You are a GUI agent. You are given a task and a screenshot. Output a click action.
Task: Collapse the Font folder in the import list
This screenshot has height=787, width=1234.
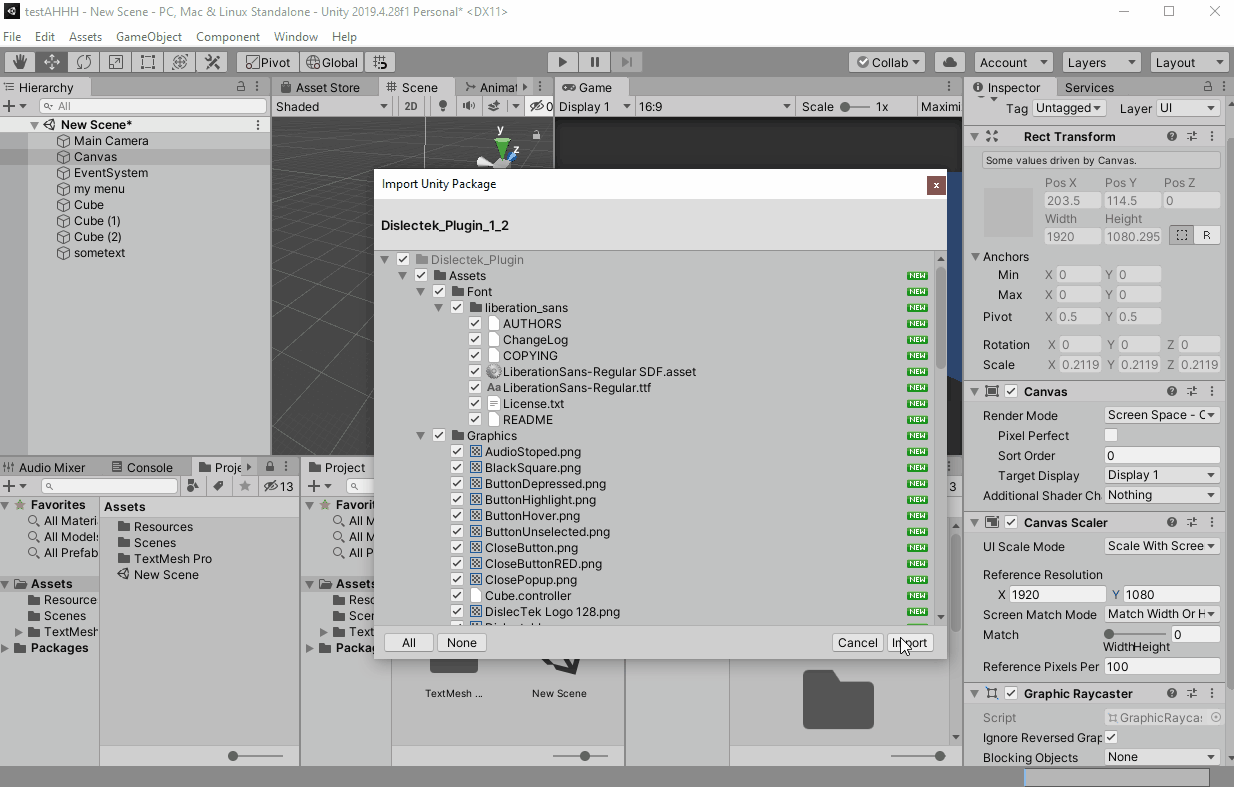421,292
